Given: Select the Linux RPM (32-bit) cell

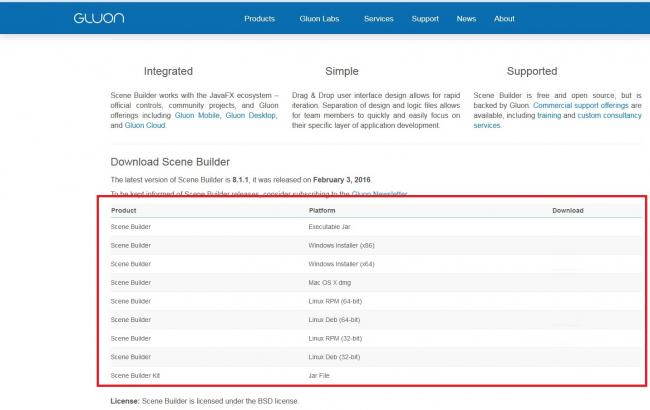Looking at the screenshot, I should 335,339.
